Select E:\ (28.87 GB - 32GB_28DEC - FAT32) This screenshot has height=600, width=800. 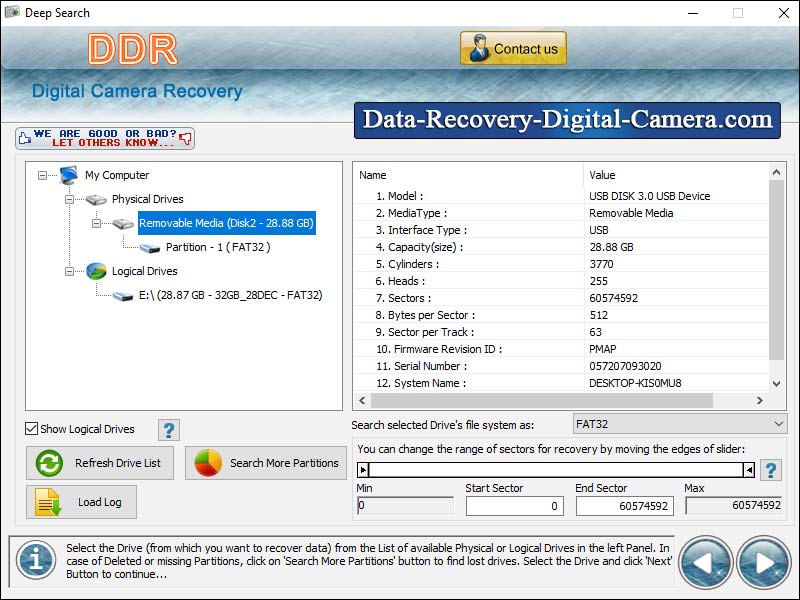coord(231,295)
